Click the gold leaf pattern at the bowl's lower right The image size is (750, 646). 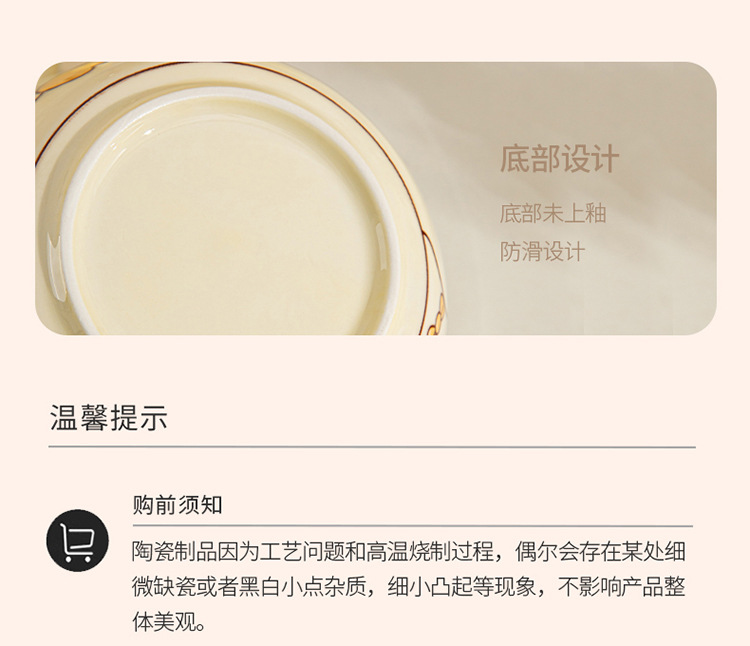(x=436, y=316)
